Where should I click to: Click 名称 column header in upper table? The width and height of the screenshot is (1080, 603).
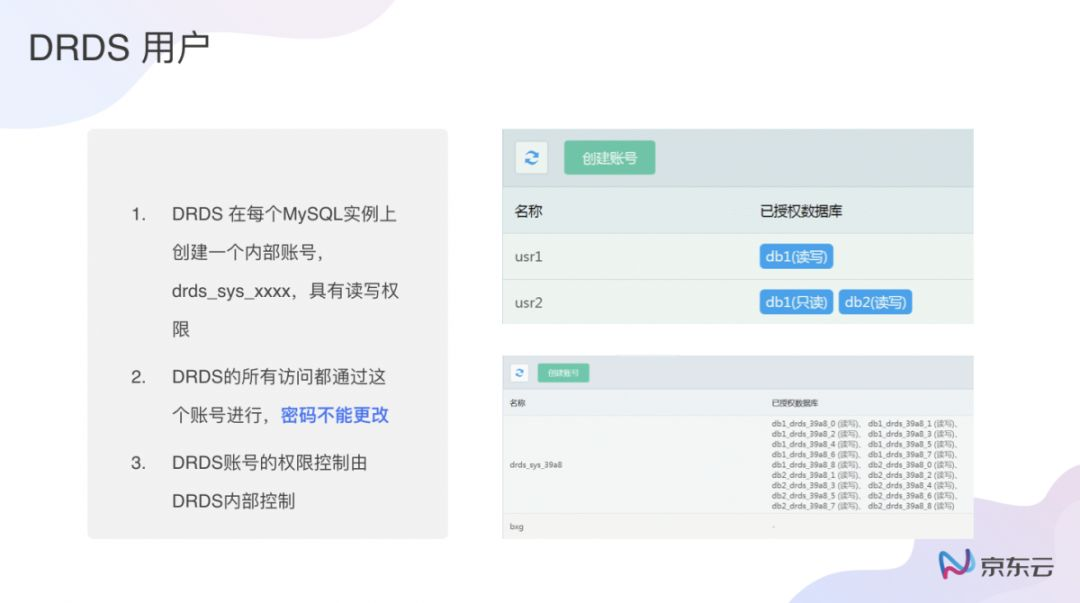coord(528,211)
